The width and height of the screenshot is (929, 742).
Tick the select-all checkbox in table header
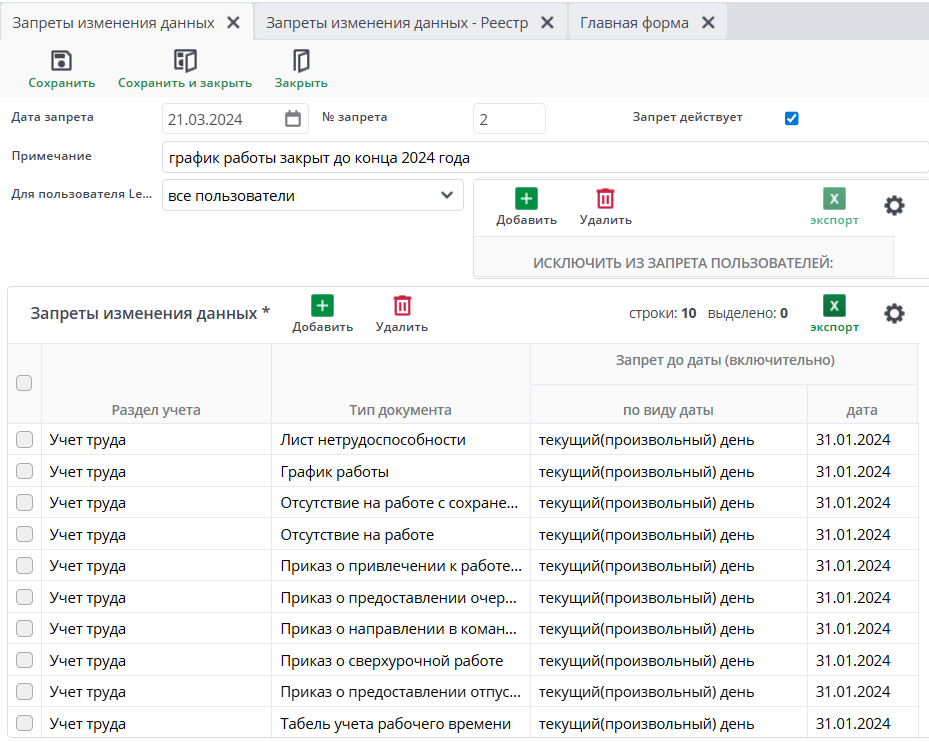[25, 382]
